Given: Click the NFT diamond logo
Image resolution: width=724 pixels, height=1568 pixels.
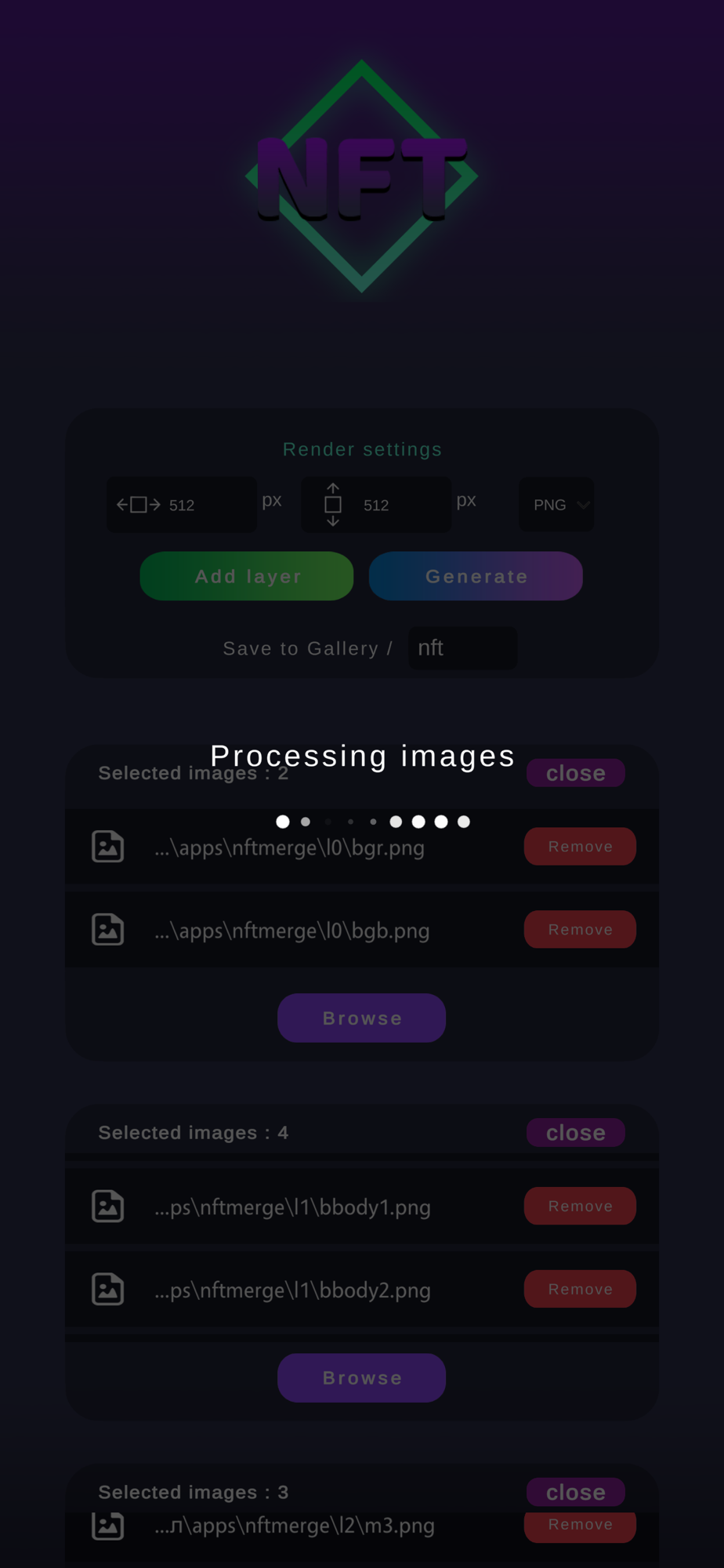Looking at the screenshot, I should pos(361,176).
